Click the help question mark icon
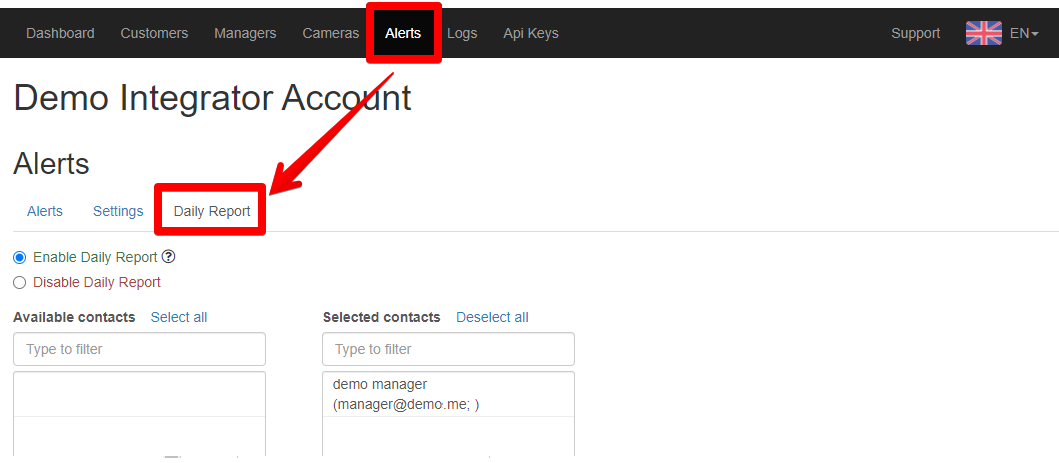This screenshot has width=1059, height=463. pyautogui.click(x=169, y=256)
